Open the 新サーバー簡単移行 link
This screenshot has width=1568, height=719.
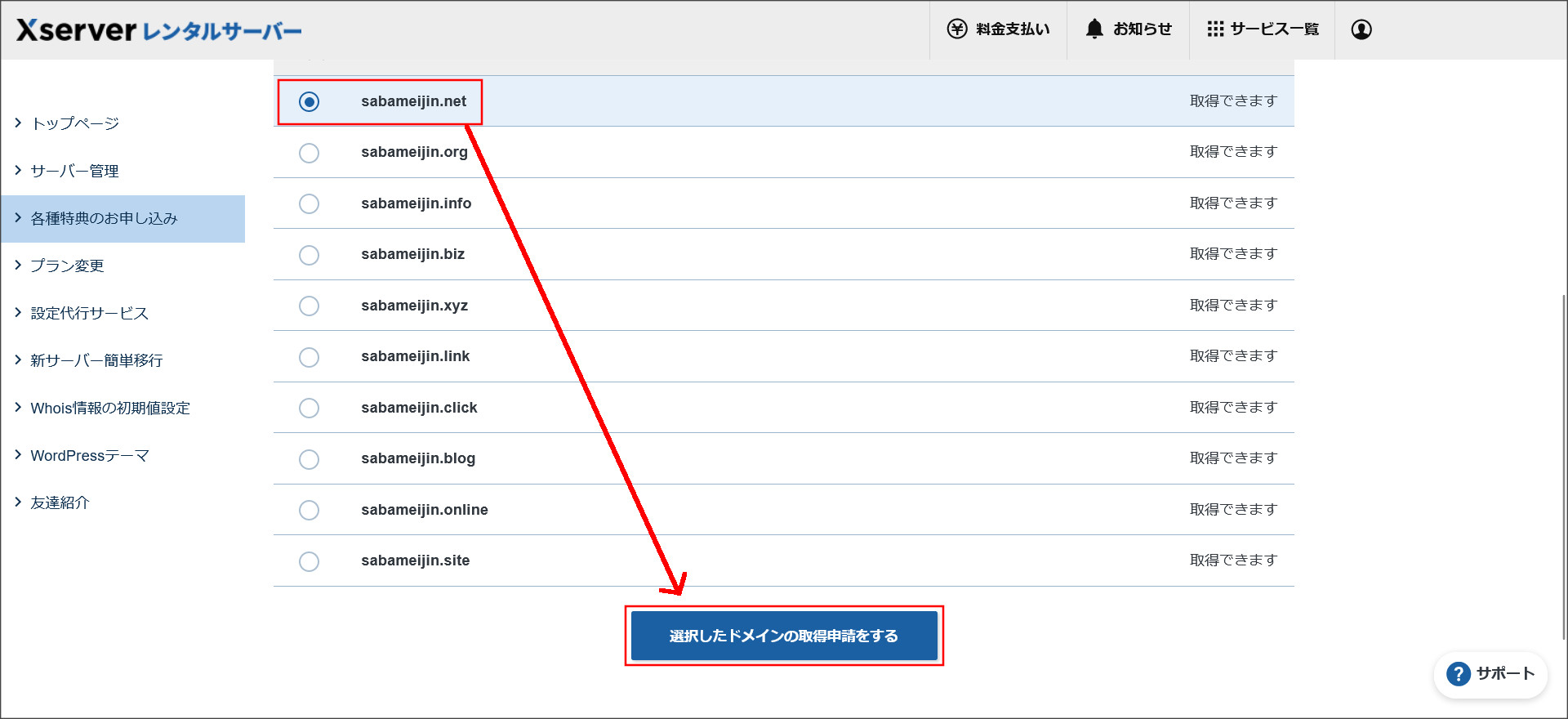96,360
